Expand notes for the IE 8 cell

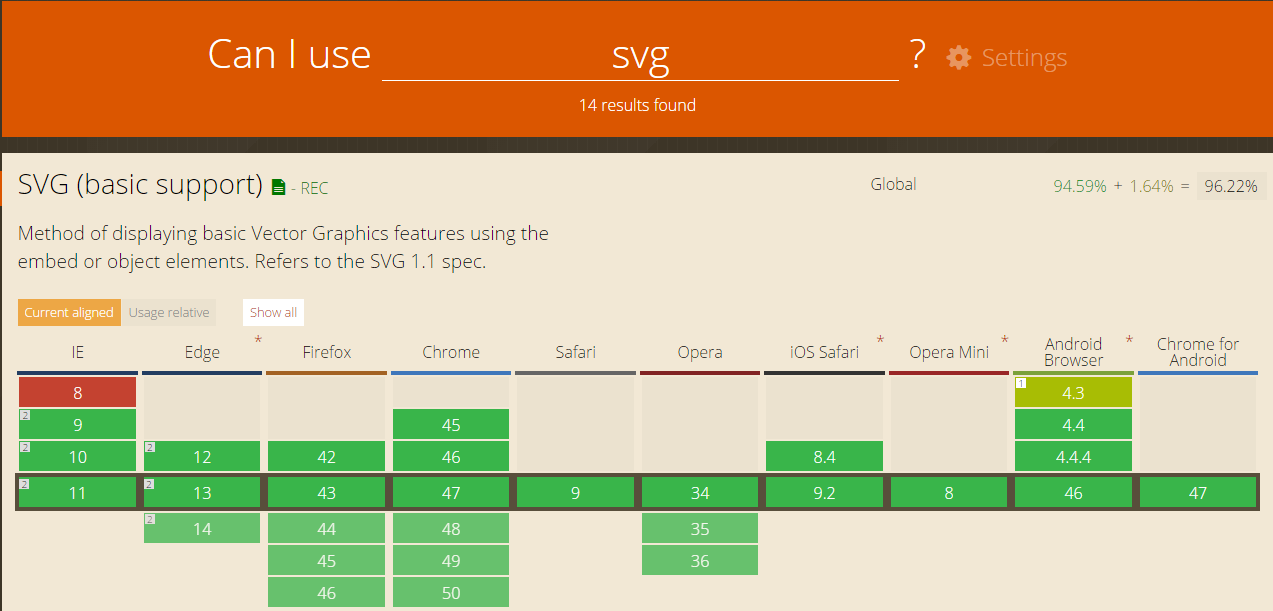pos(77,391)
